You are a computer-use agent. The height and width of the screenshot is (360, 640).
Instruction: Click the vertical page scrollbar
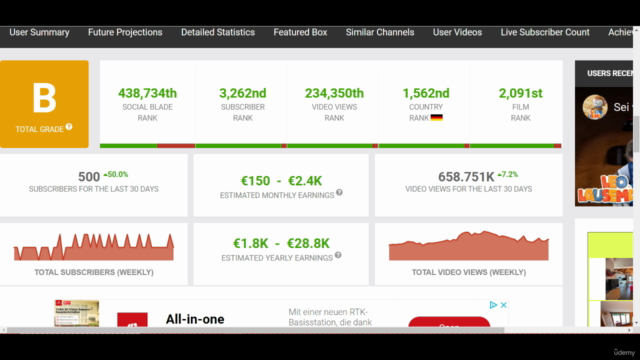pos(636,134)
